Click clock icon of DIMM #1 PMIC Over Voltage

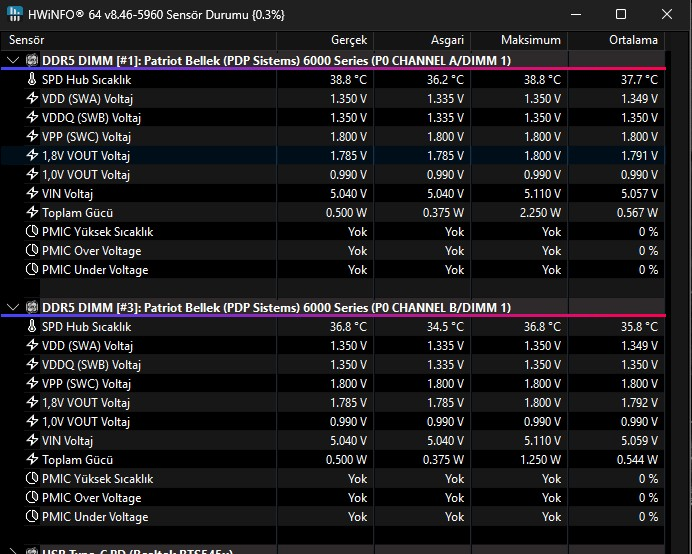(x=32, y=250)
